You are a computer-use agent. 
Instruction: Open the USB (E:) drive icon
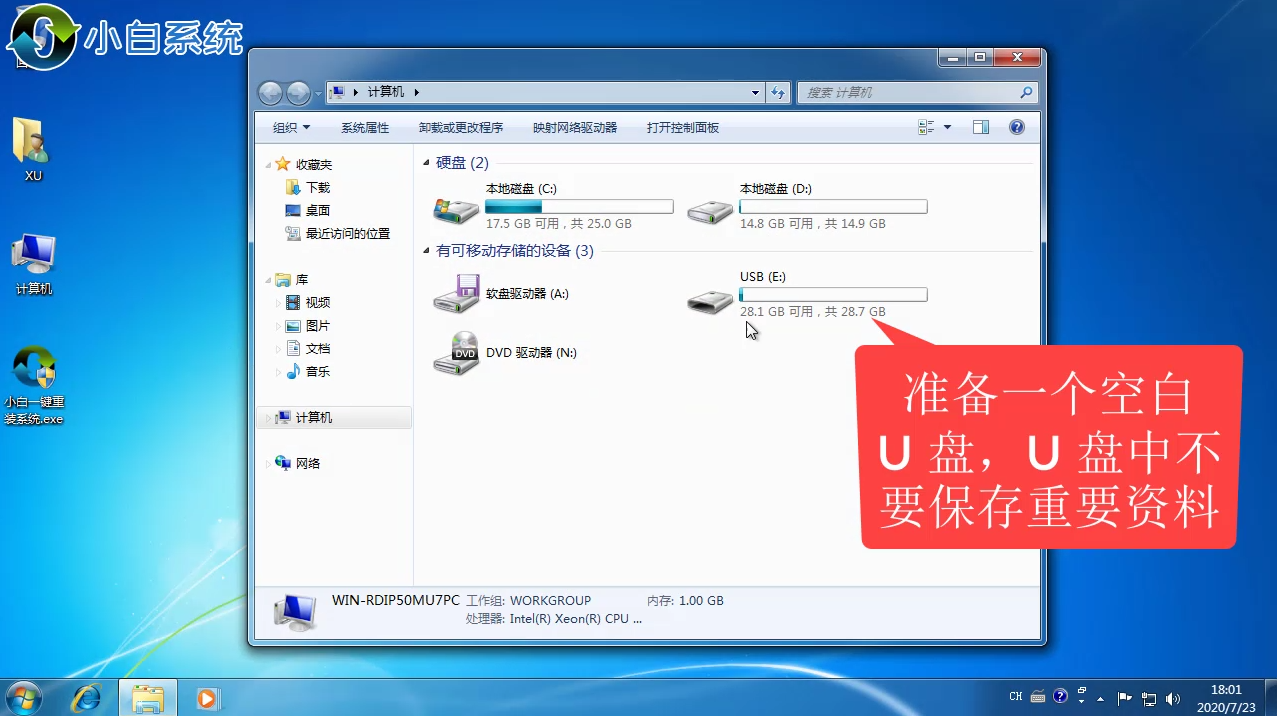point(711,299)
